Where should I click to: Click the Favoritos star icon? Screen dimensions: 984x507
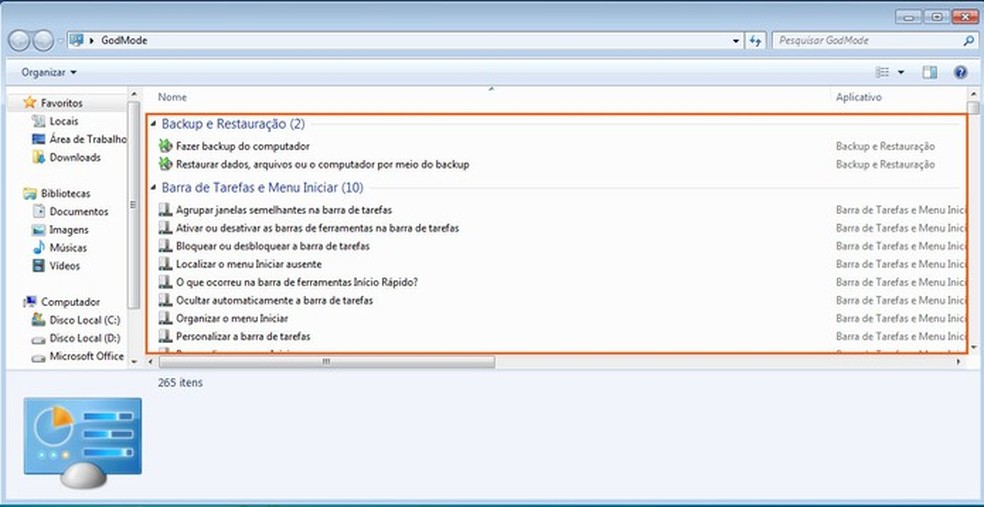pyautogui.click(x=29, y=102)
